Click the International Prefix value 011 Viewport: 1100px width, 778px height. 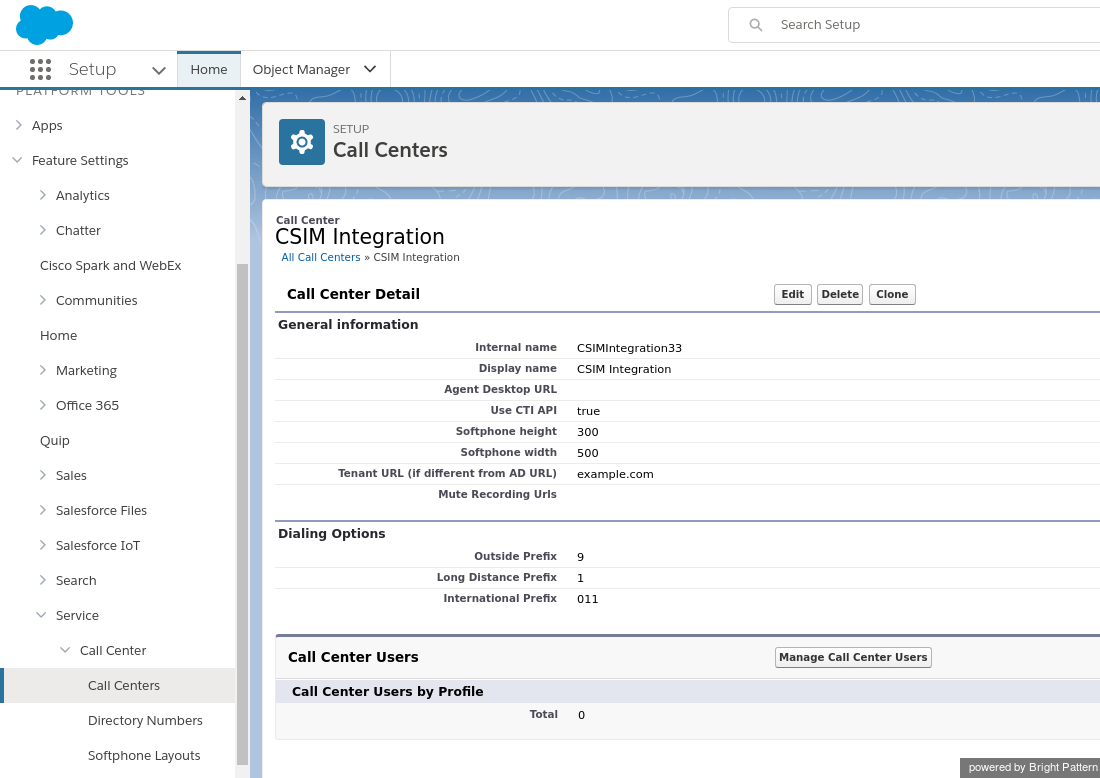(x=588, y=599)
